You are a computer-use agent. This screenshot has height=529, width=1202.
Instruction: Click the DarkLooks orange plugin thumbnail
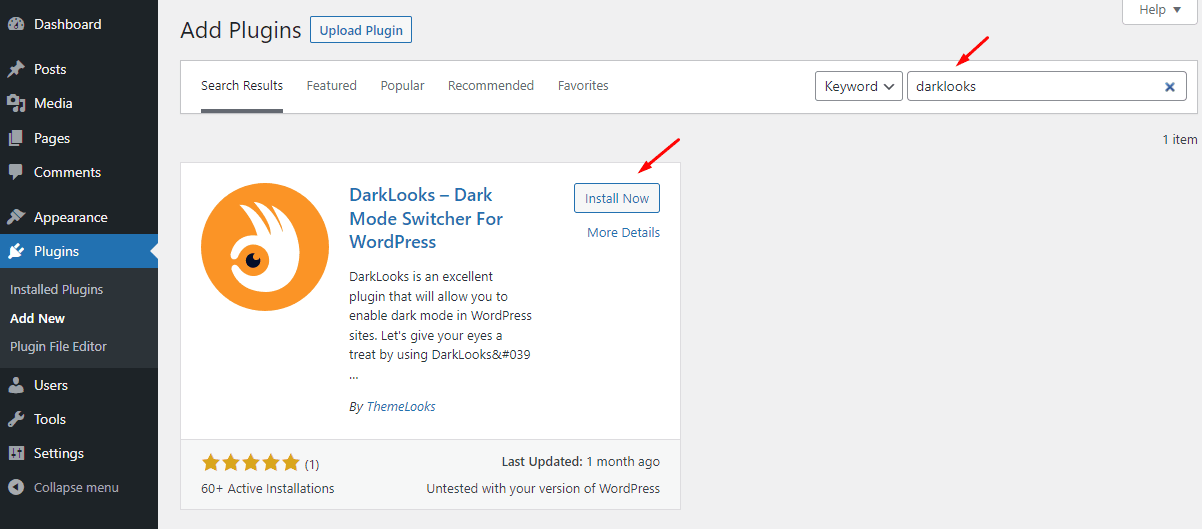[x=265, y=248]
